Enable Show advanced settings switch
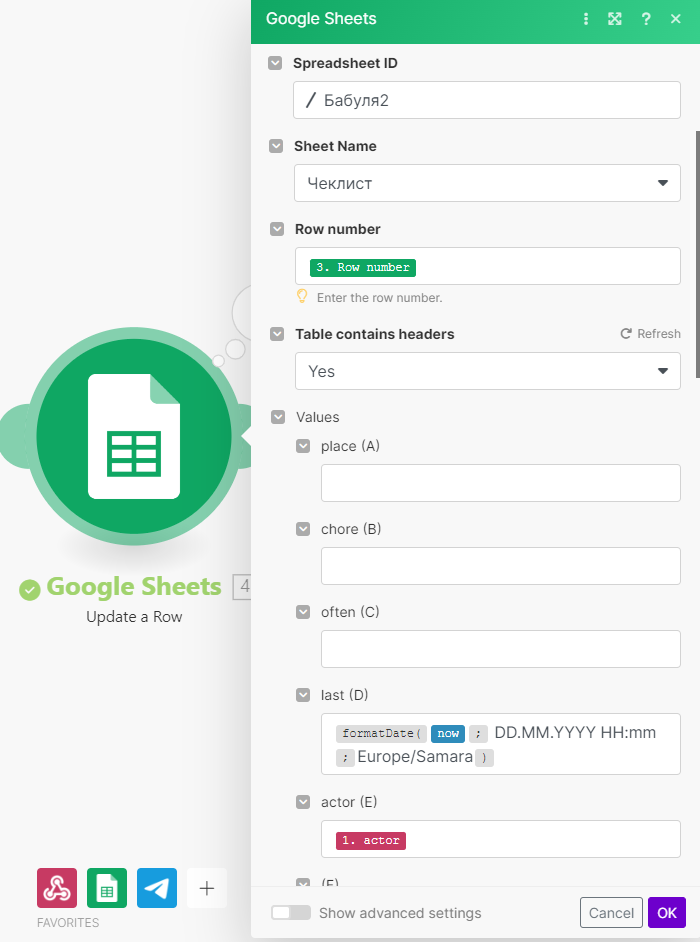This screenshot has height=942, width=700. pos(291,913)
